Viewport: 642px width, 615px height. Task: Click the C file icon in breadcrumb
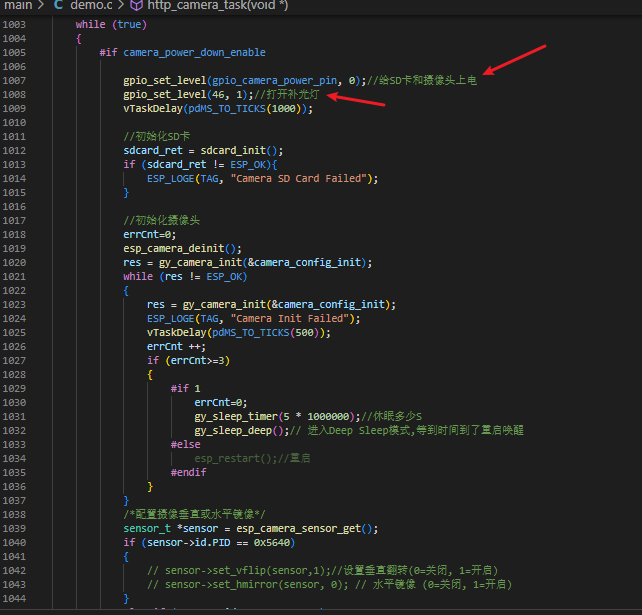tap(59, 5)
